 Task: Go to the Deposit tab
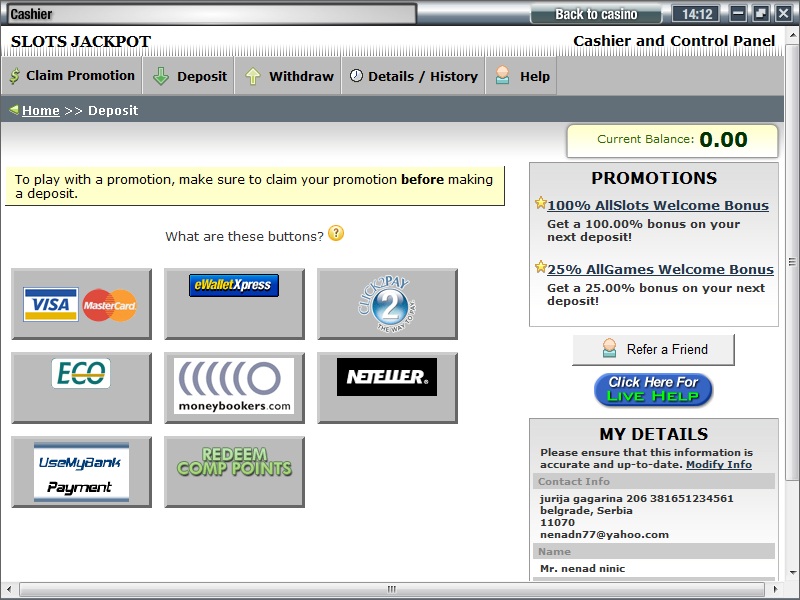pyautogui.click(x=190, y=76)
